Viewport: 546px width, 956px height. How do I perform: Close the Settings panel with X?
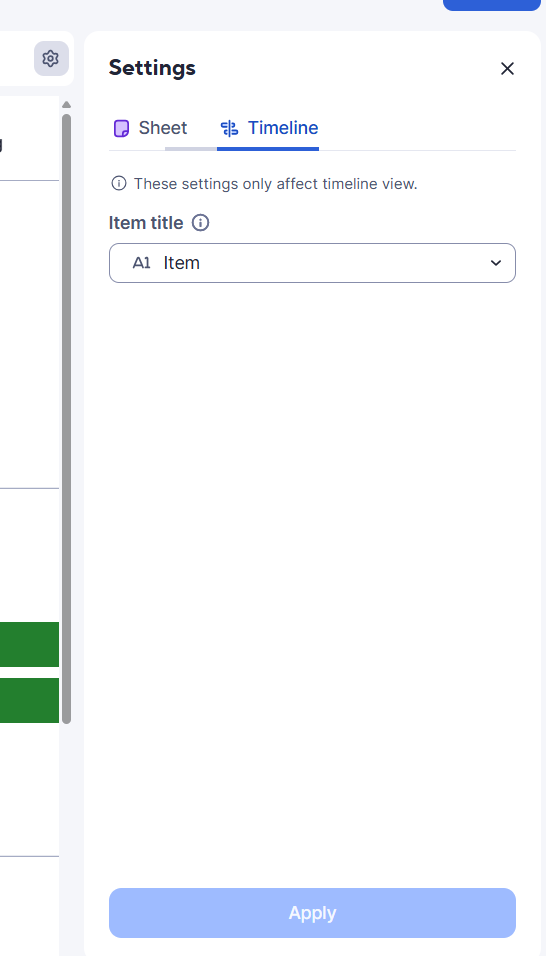(x=507, y=68)
